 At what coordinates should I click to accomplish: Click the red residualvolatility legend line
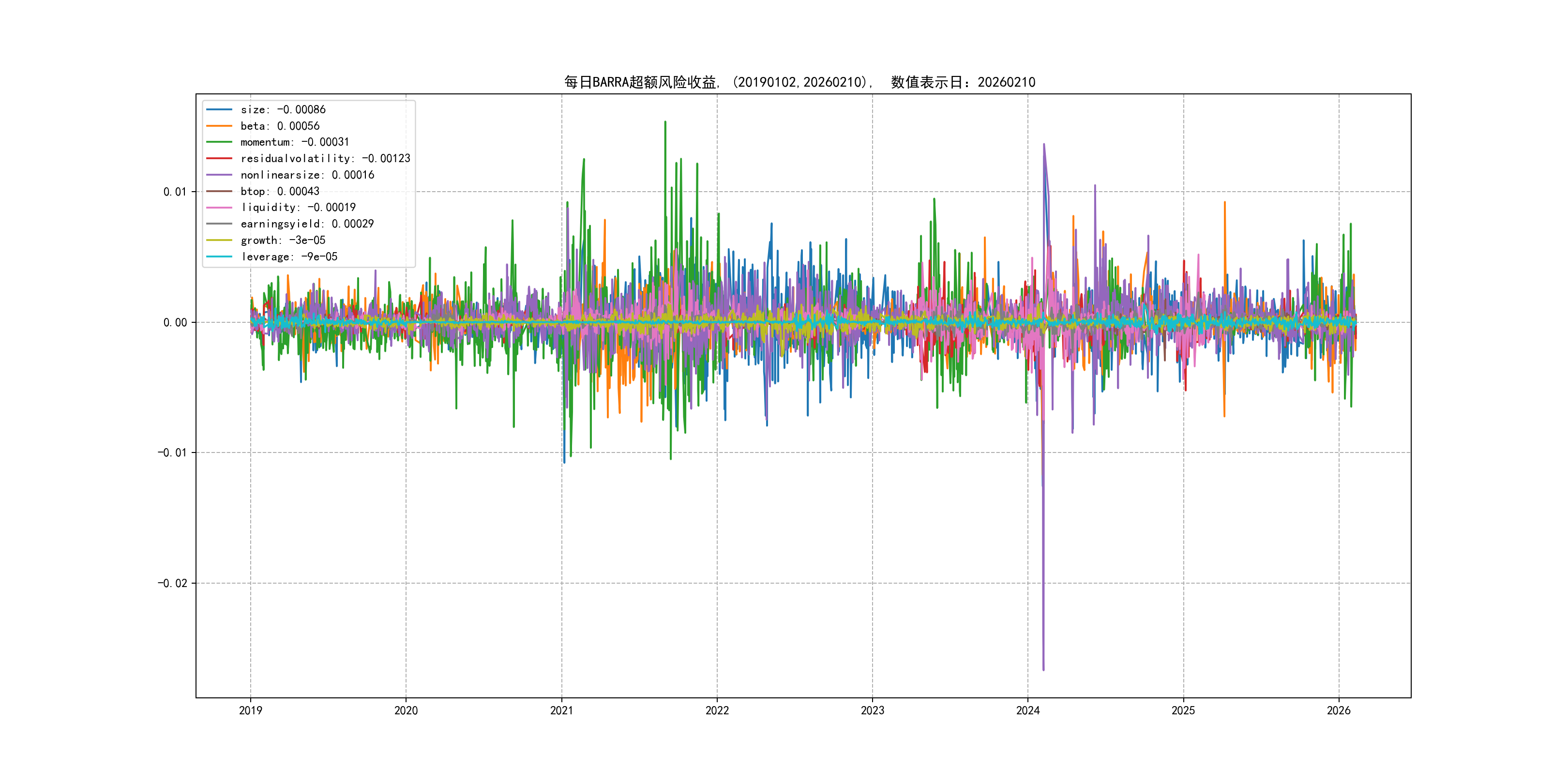[219, 158]
